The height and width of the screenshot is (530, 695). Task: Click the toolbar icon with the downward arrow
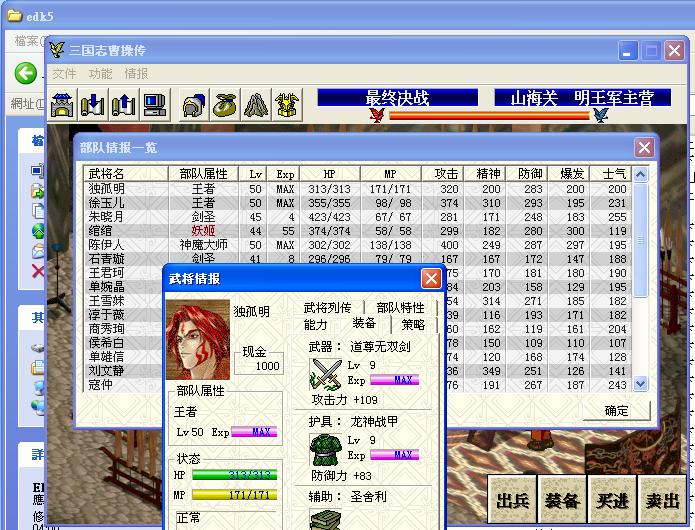93,104
